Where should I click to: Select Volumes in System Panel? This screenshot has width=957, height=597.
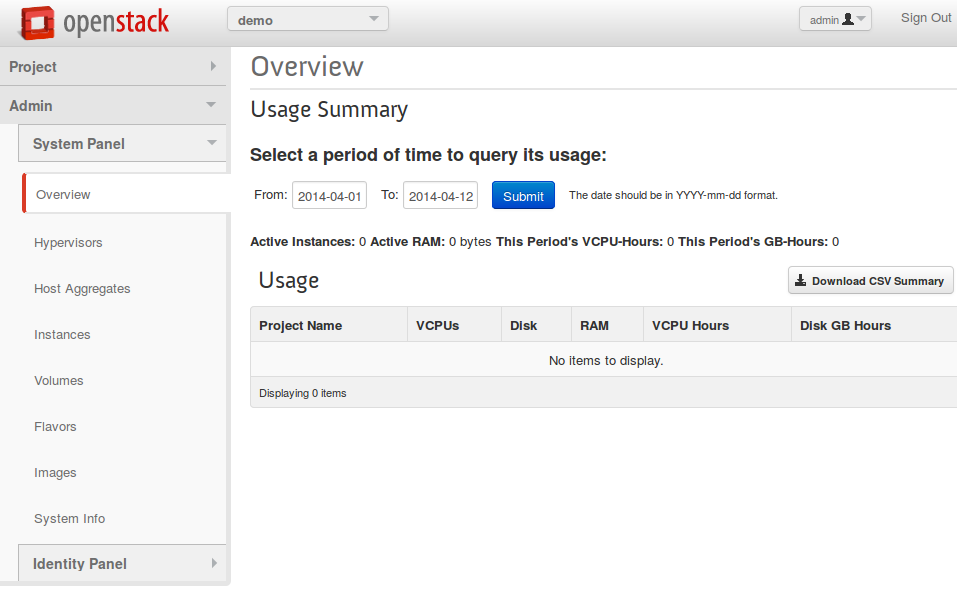pyautogui.click(x=59, y=381)
